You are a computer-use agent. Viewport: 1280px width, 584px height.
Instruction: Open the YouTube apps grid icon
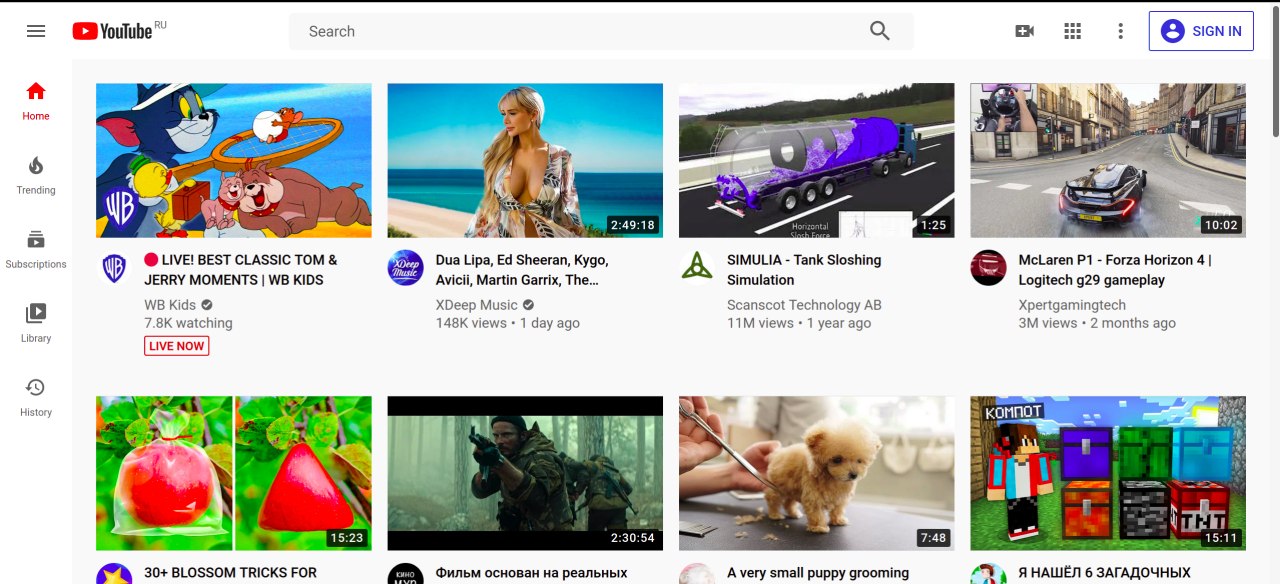point(1073,31)
